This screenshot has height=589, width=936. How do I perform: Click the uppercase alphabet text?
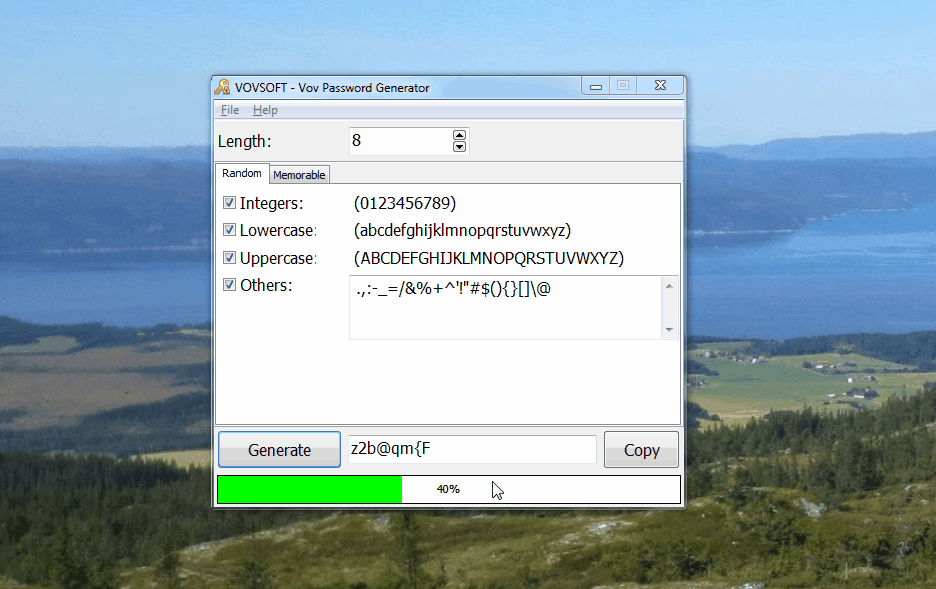489,258
